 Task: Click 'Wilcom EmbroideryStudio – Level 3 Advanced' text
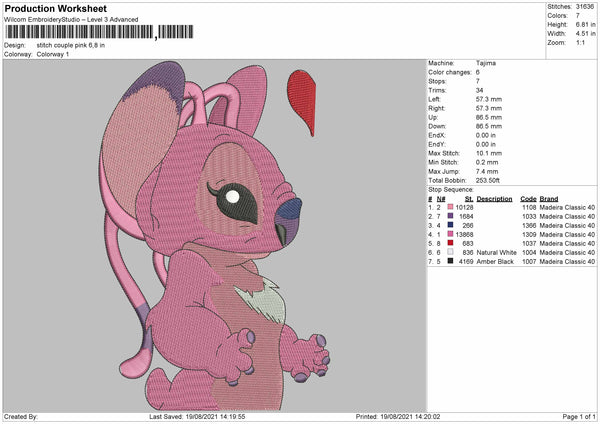tap(71, 20)
